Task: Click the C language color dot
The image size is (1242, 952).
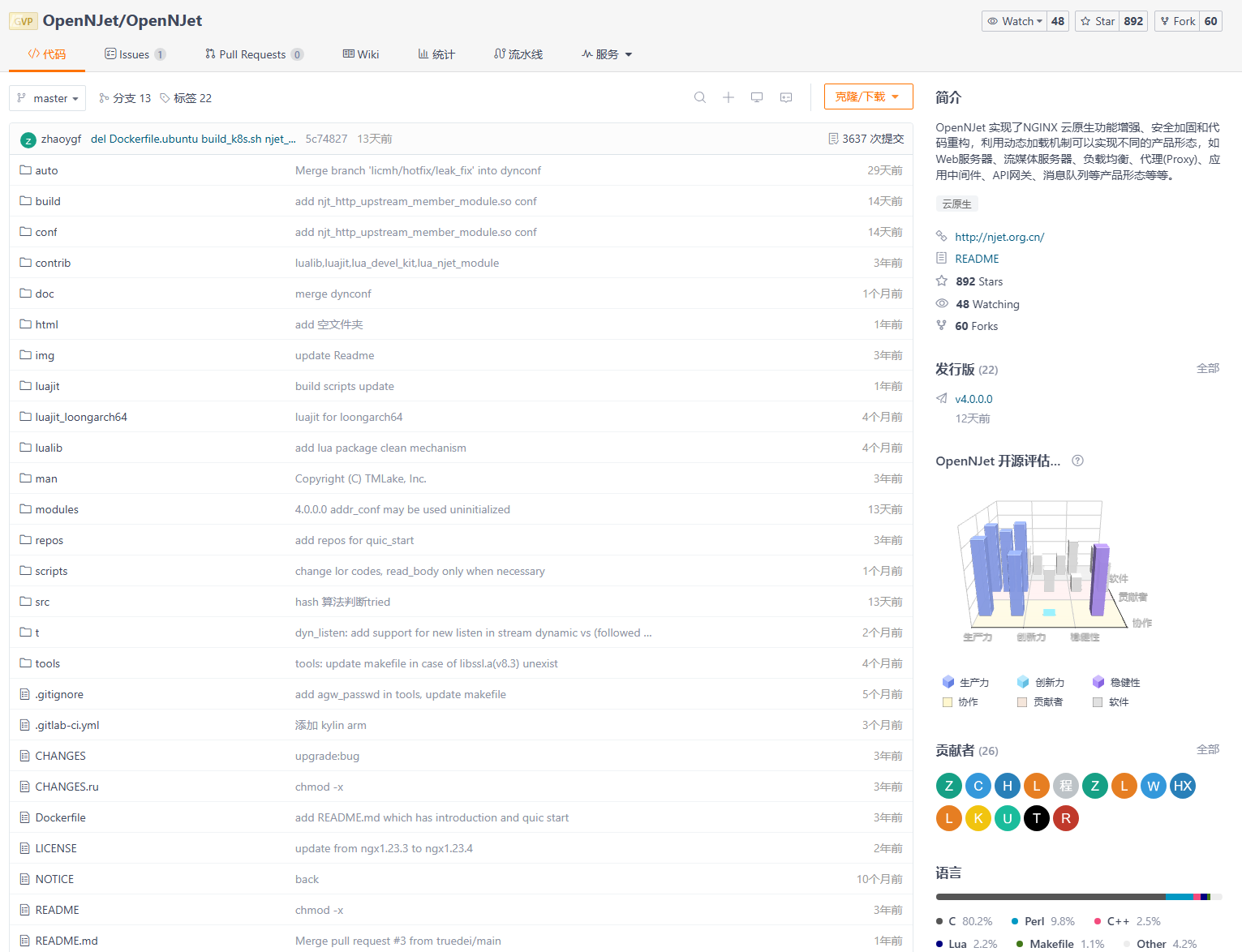Action: [x=939, y=921]
